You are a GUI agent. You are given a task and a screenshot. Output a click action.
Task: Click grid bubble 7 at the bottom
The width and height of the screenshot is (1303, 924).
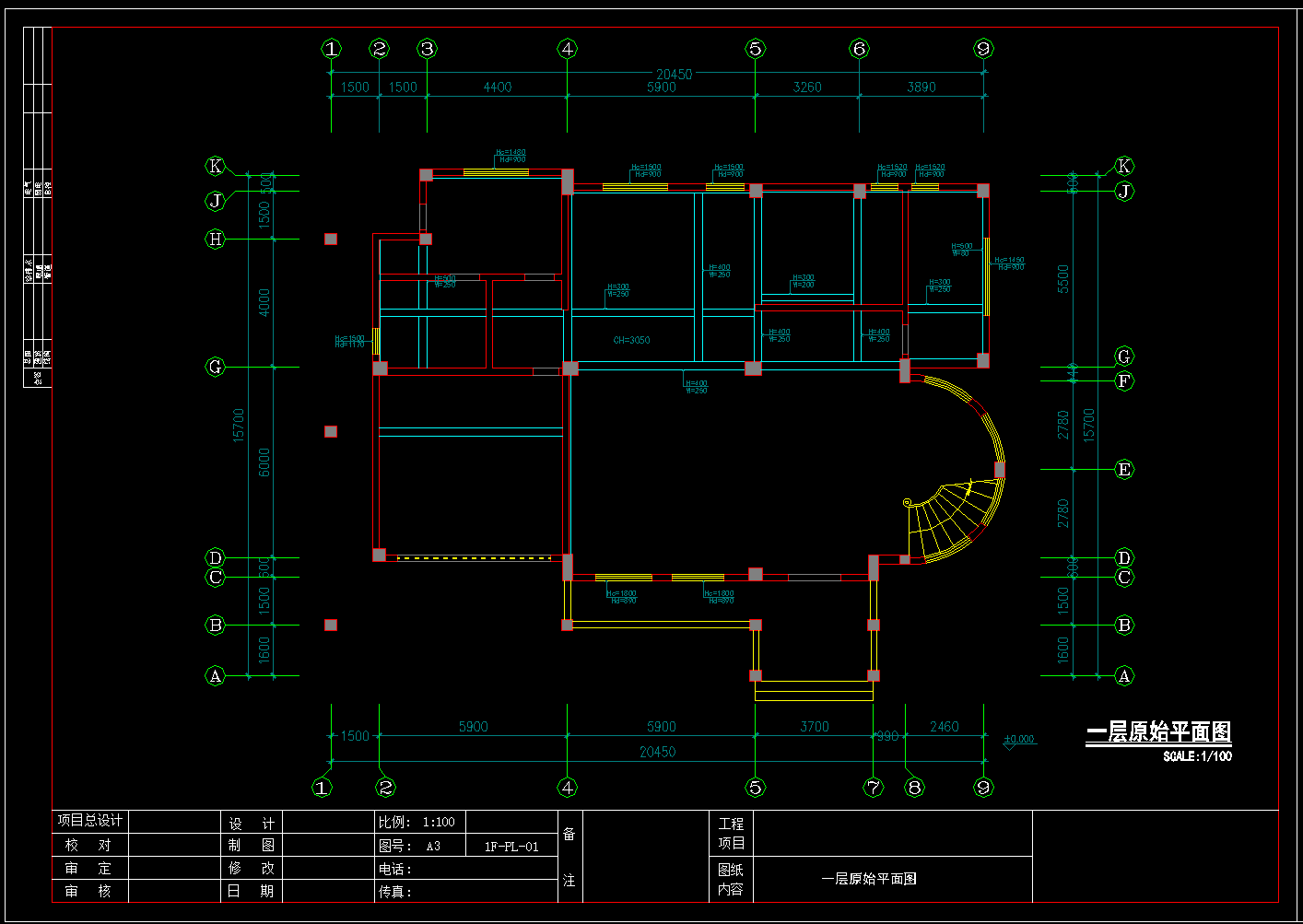(x=874, y=787)
